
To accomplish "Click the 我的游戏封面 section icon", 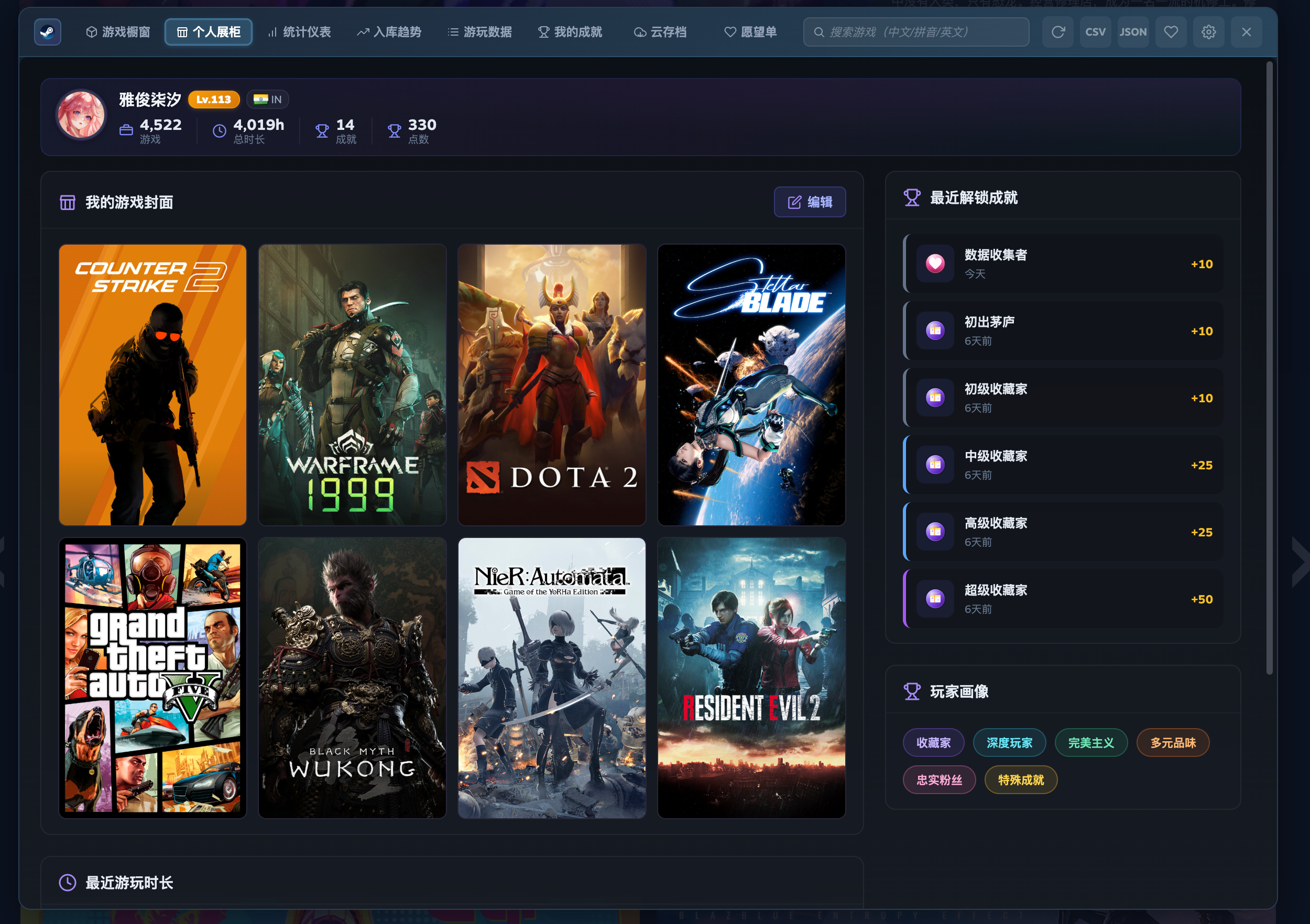I will point(67,203).
